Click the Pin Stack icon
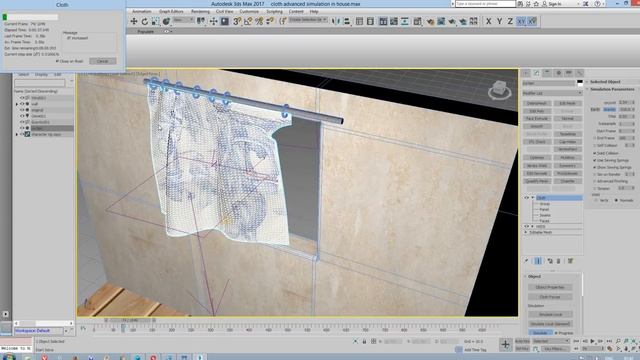Image resolution: width=640 pixels, height=360 pixels. tap(527, 261)
